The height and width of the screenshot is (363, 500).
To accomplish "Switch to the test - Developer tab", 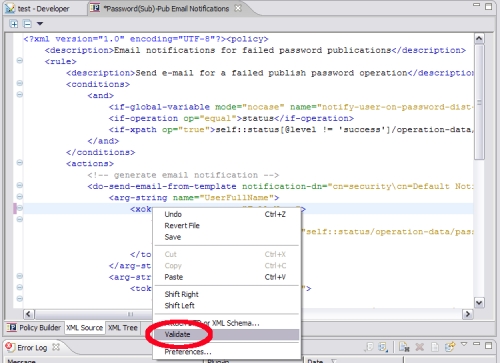I will (x=37, y=9).
